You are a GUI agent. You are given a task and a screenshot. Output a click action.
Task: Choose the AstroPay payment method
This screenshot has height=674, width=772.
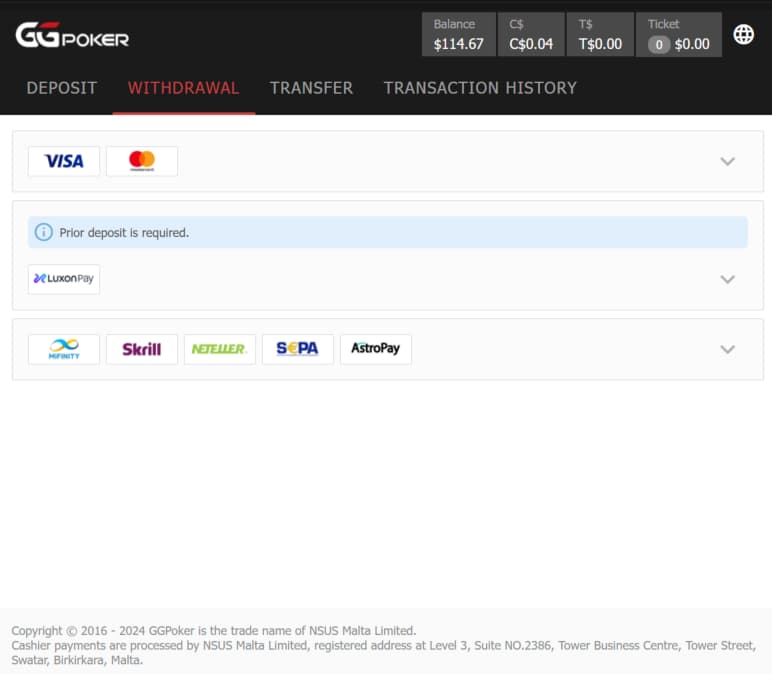tap(376, 349)
